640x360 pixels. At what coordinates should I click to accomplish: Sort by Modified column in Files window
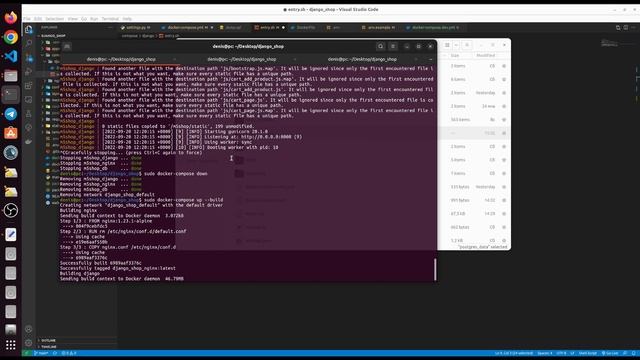point(485,56)
